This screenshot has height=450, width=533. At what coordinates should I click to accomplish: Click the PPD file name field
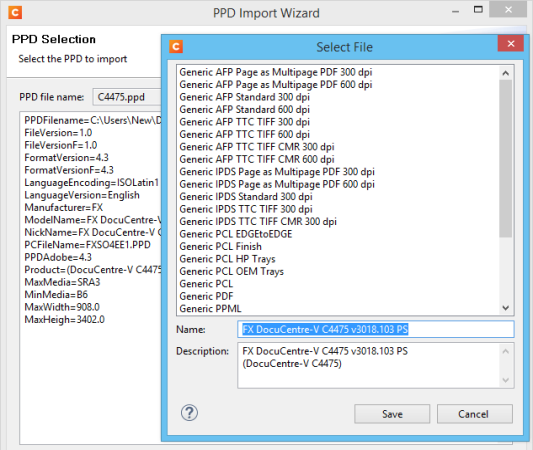coord(127,97)
